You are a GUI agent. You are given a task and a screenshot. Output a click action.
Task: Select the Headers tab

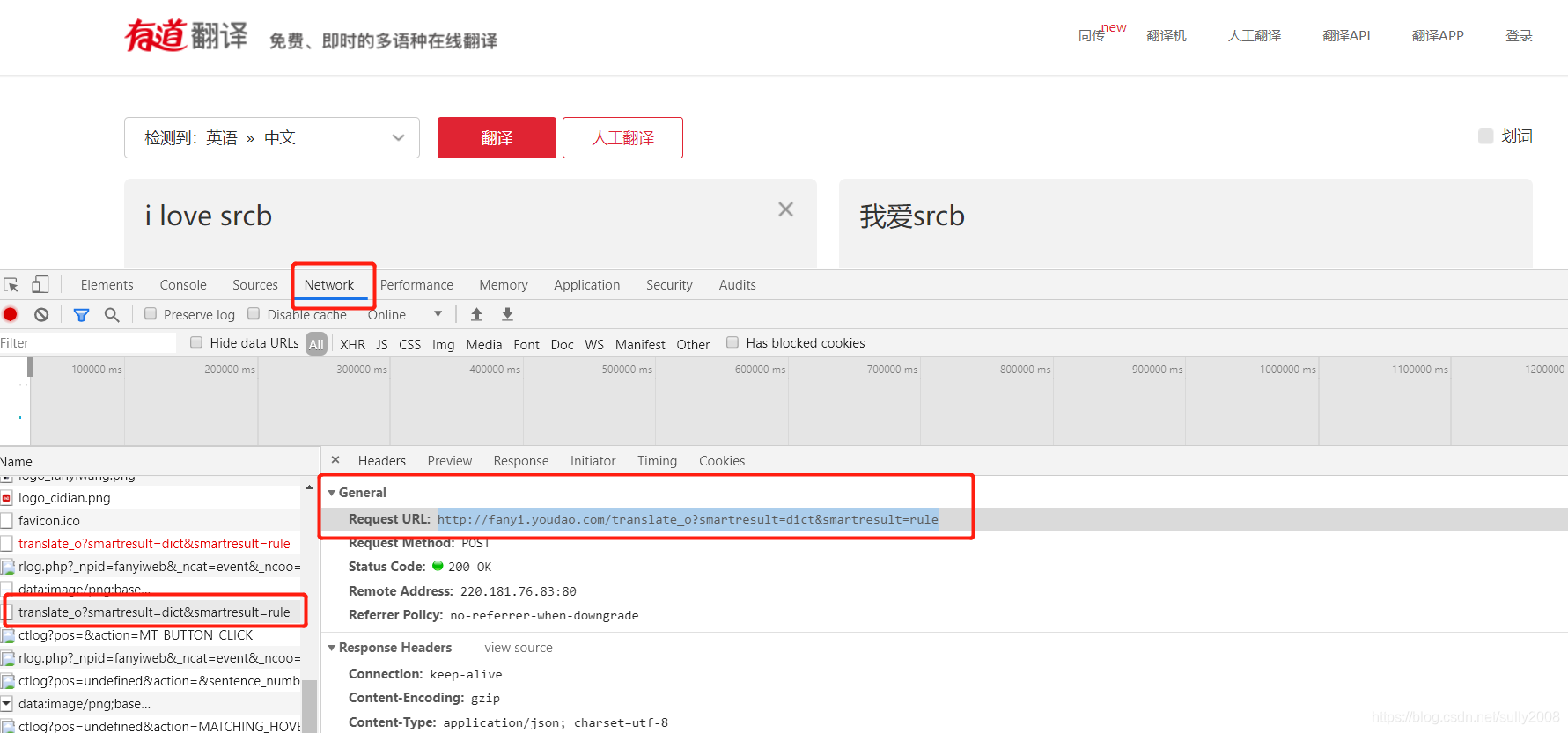pos(382,461)
